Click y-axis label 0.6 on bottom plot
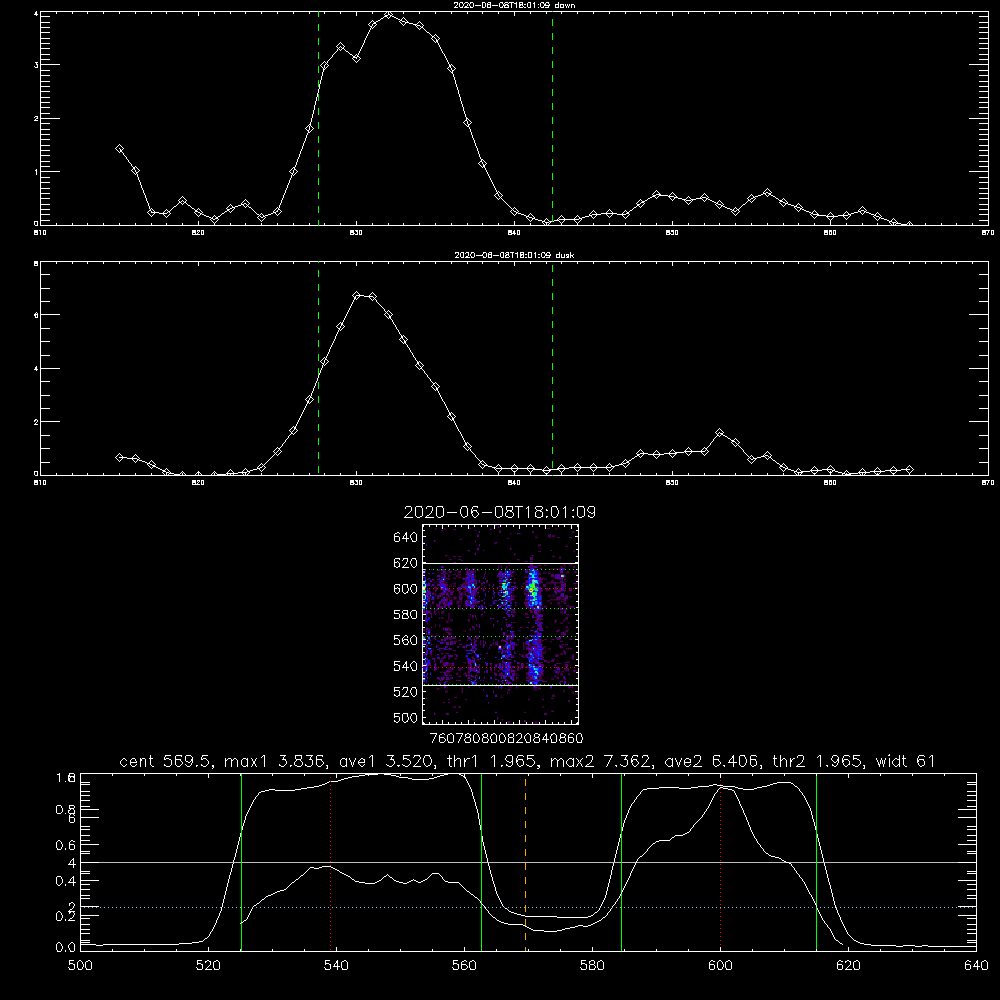 [66, 845]
